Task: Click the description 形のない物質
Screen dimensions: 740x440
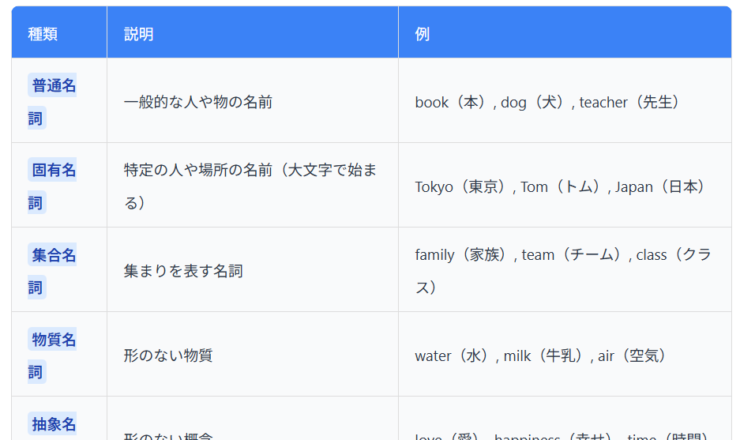Action: click(168, 356)
